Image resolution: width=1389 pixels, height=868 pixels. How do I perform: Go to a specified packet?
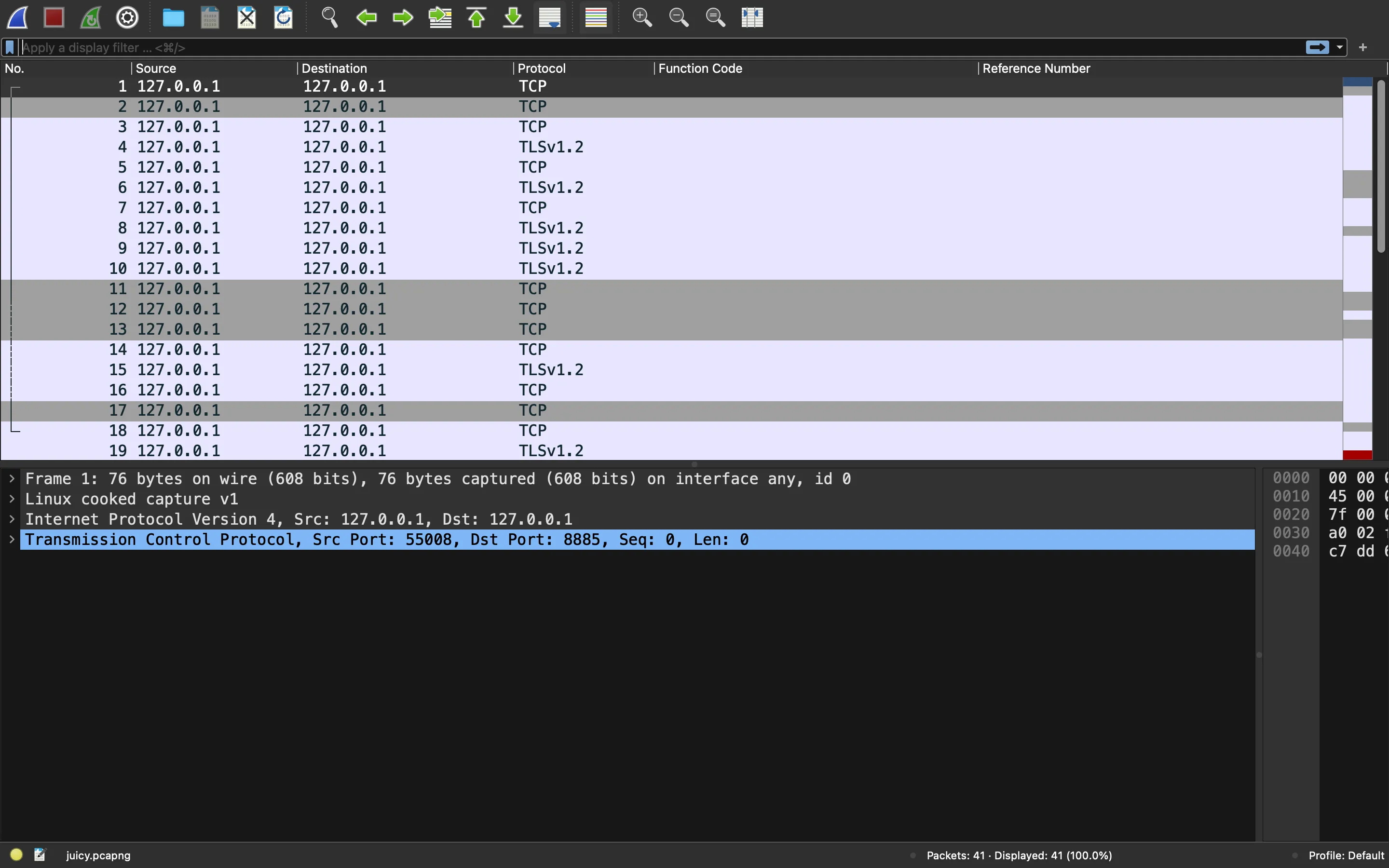tap(440, 17)
